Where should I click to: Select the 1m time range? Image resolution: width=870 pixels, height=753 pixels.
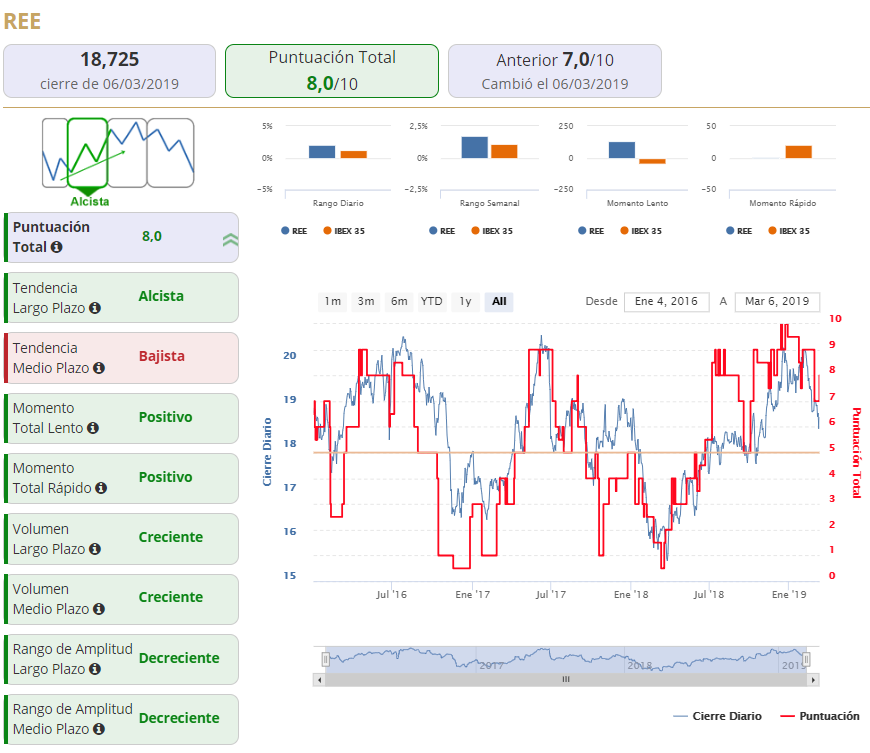332,301
